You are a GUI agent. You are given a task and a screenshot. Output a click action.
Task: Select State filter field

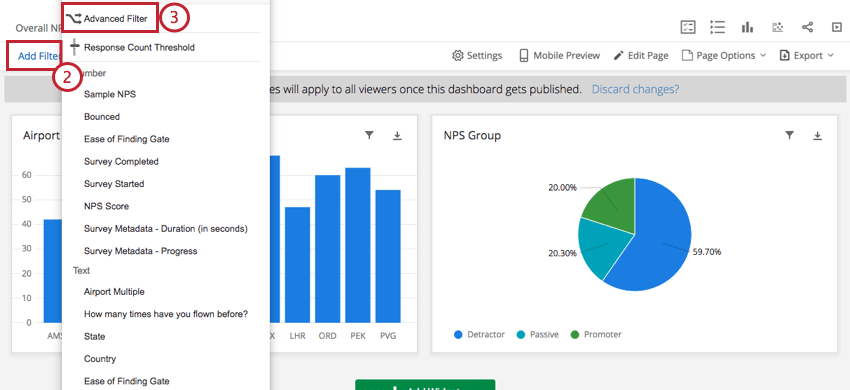[94, 336]
